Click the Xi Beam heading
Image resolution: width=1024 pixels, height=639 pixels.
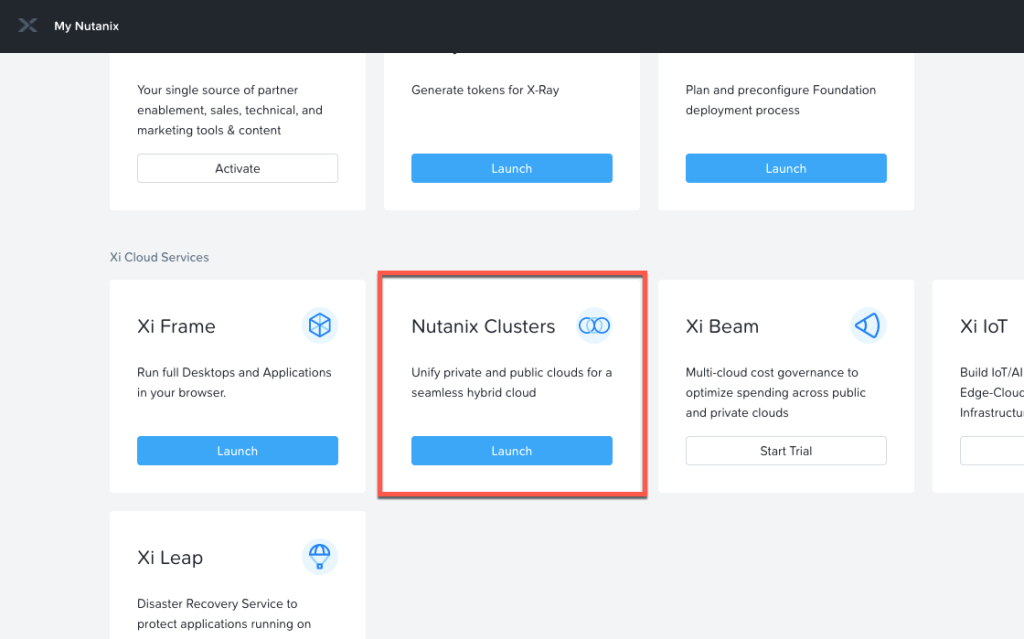coord(722,326)
